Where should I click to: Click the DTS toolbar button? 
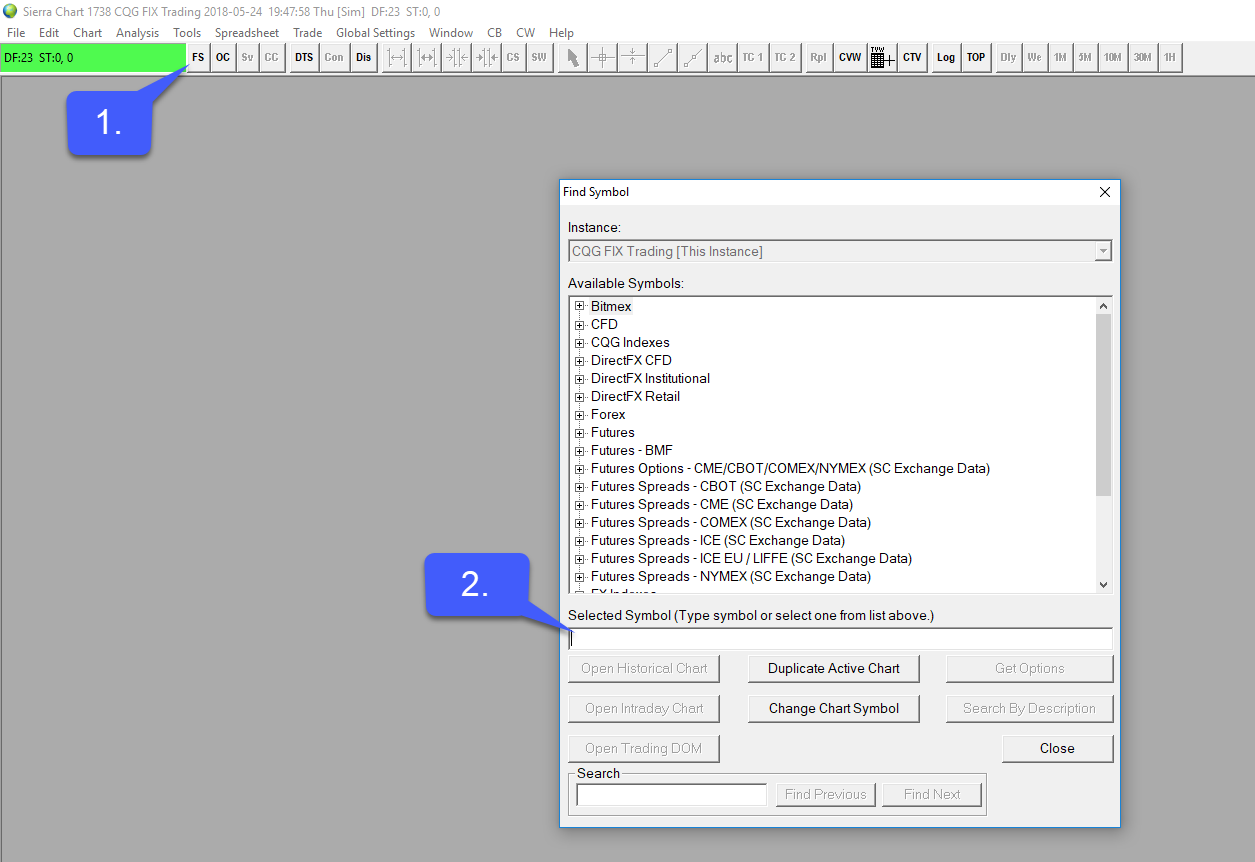pos(304,58)
